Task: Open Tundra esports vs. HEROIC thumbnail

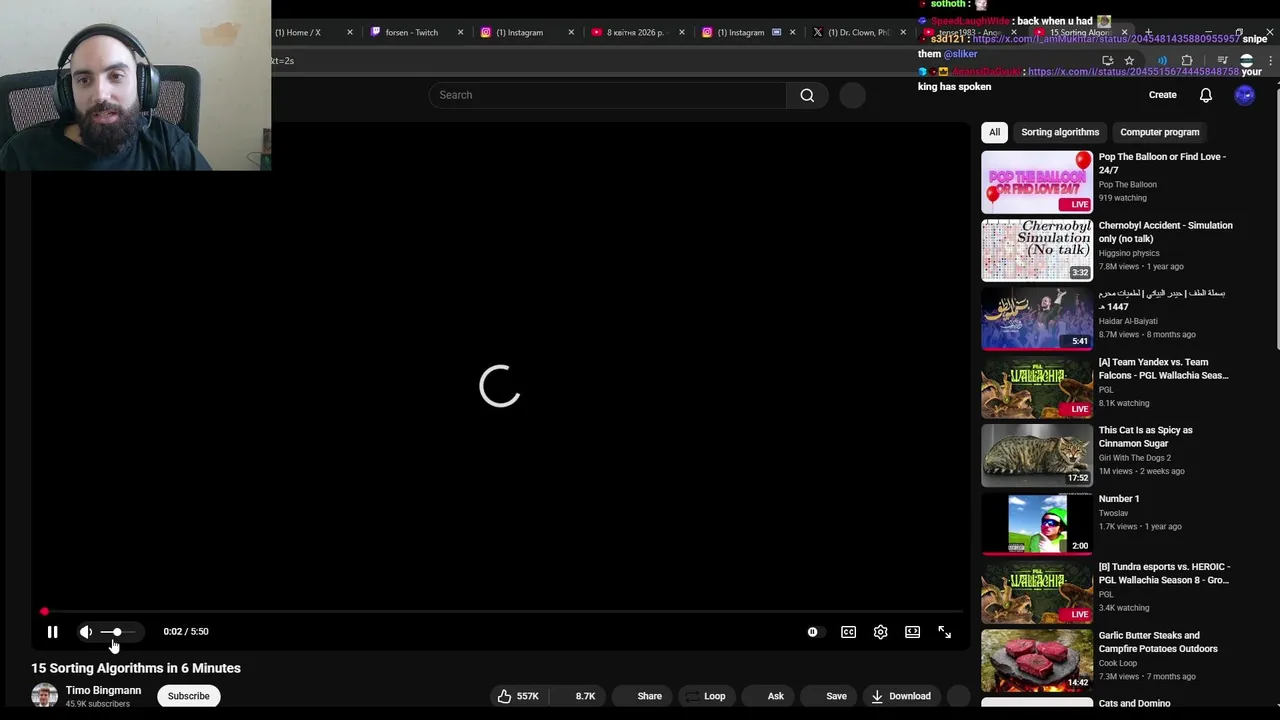Action: click(x=1037, y=592)
